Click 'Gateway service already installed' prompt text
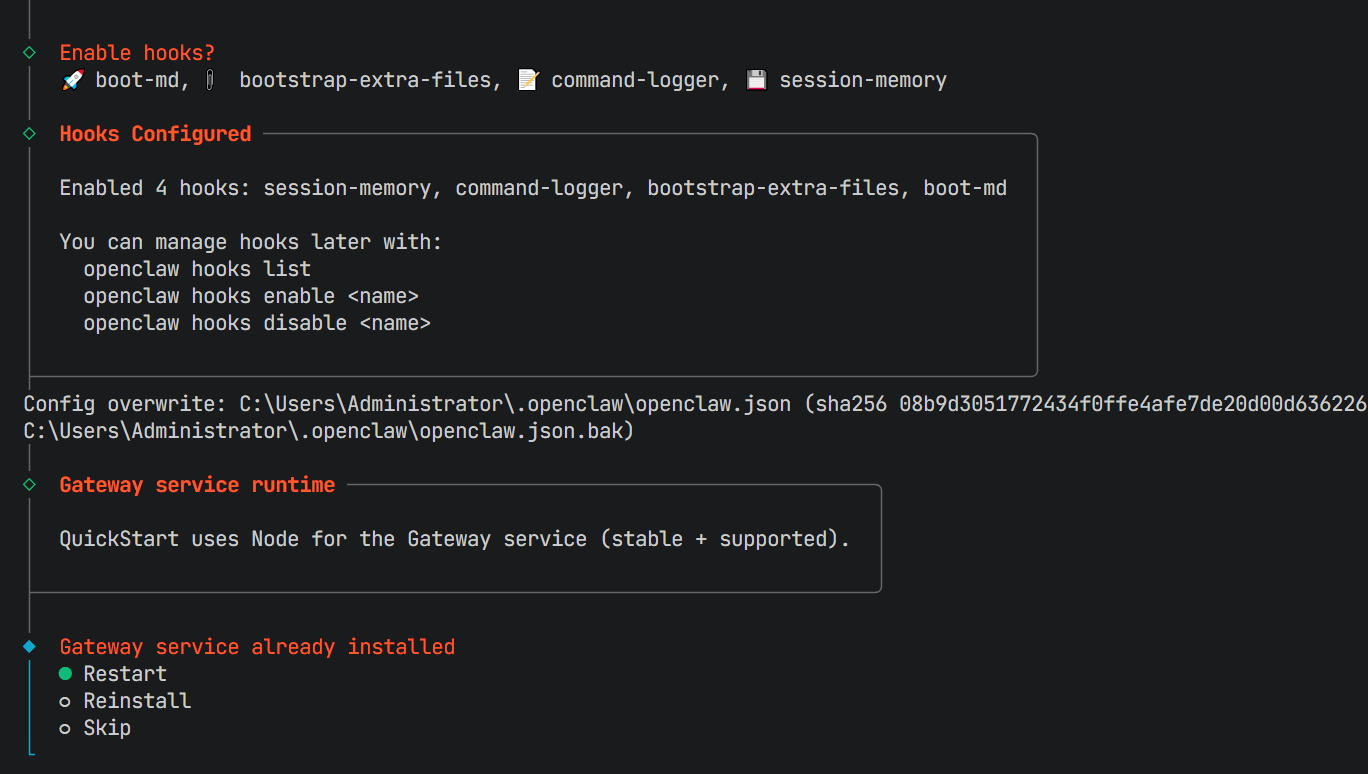The image size is (1368, 774). (257, 647)
